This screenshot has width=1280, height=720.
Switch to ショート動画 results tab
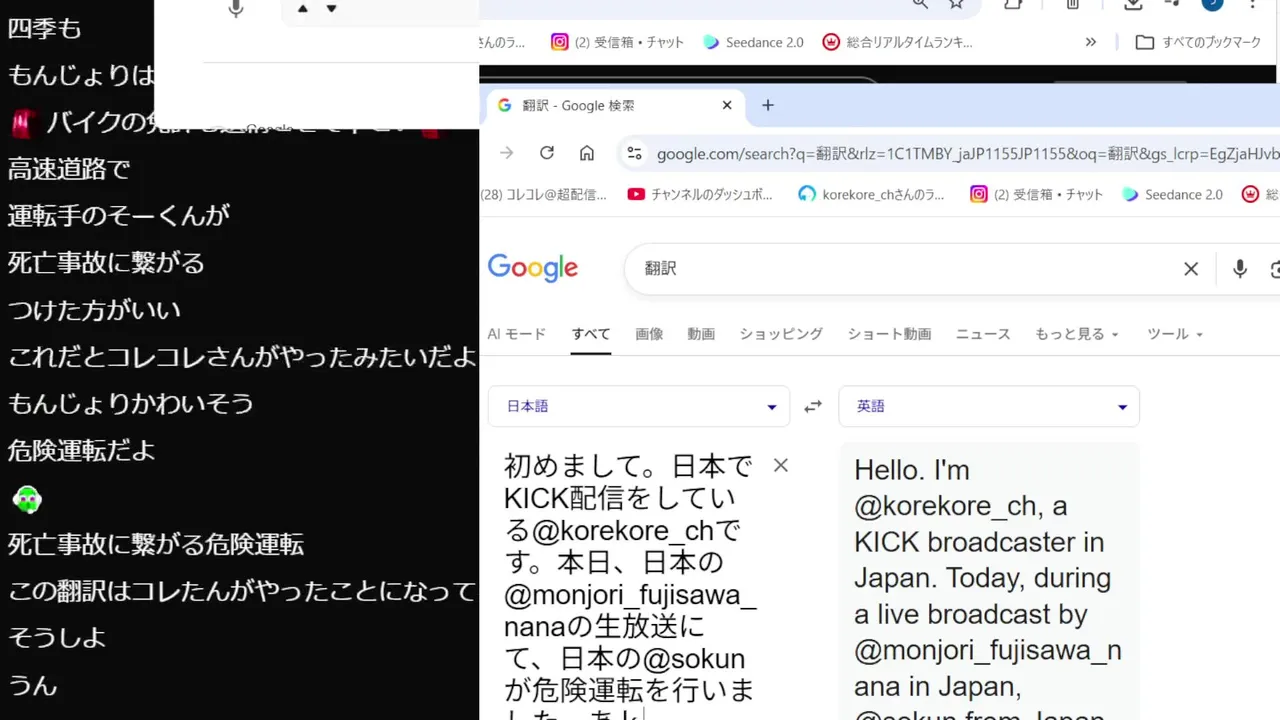click(x=889, y=334)
